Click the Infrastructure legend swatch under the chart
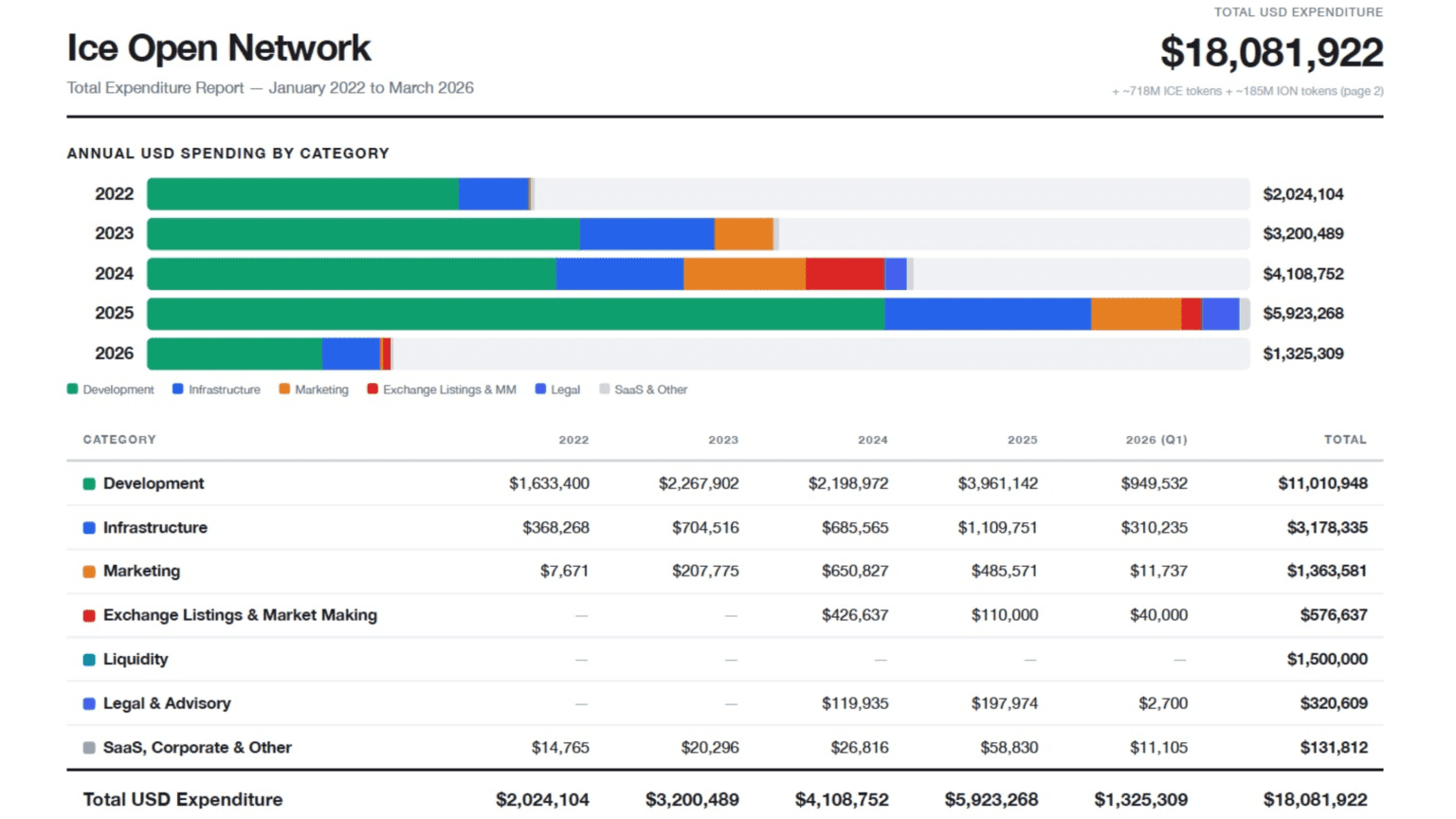 point(177,389)
